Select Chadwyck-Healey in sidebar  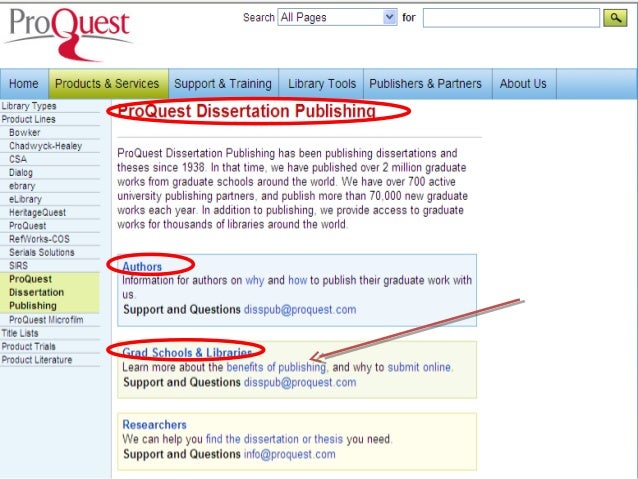coord(46,146)
